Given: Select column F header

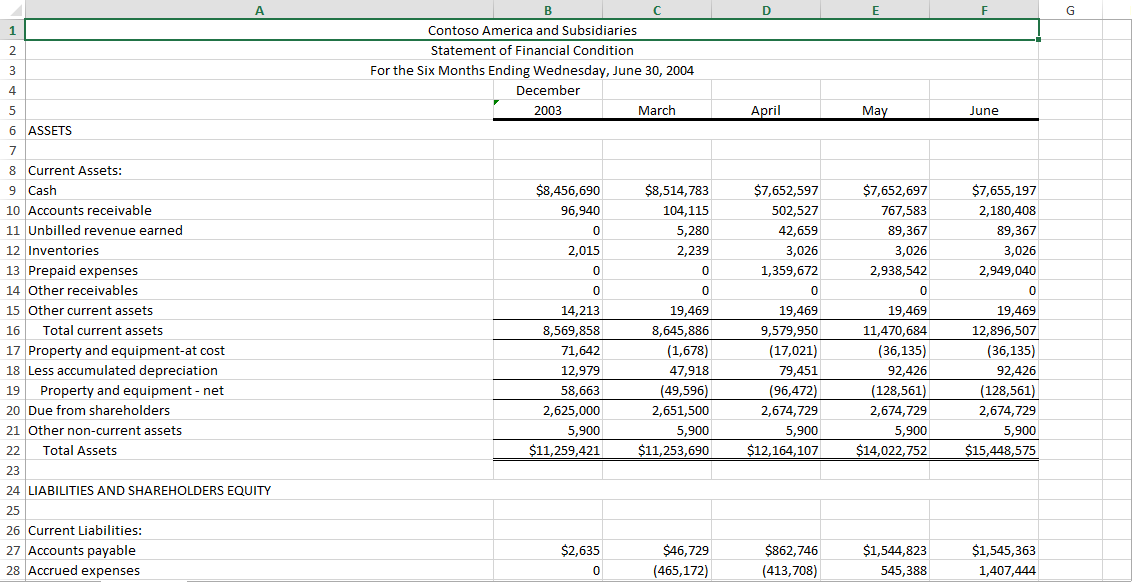Looking at the screenshot, I should click(984, 9).
